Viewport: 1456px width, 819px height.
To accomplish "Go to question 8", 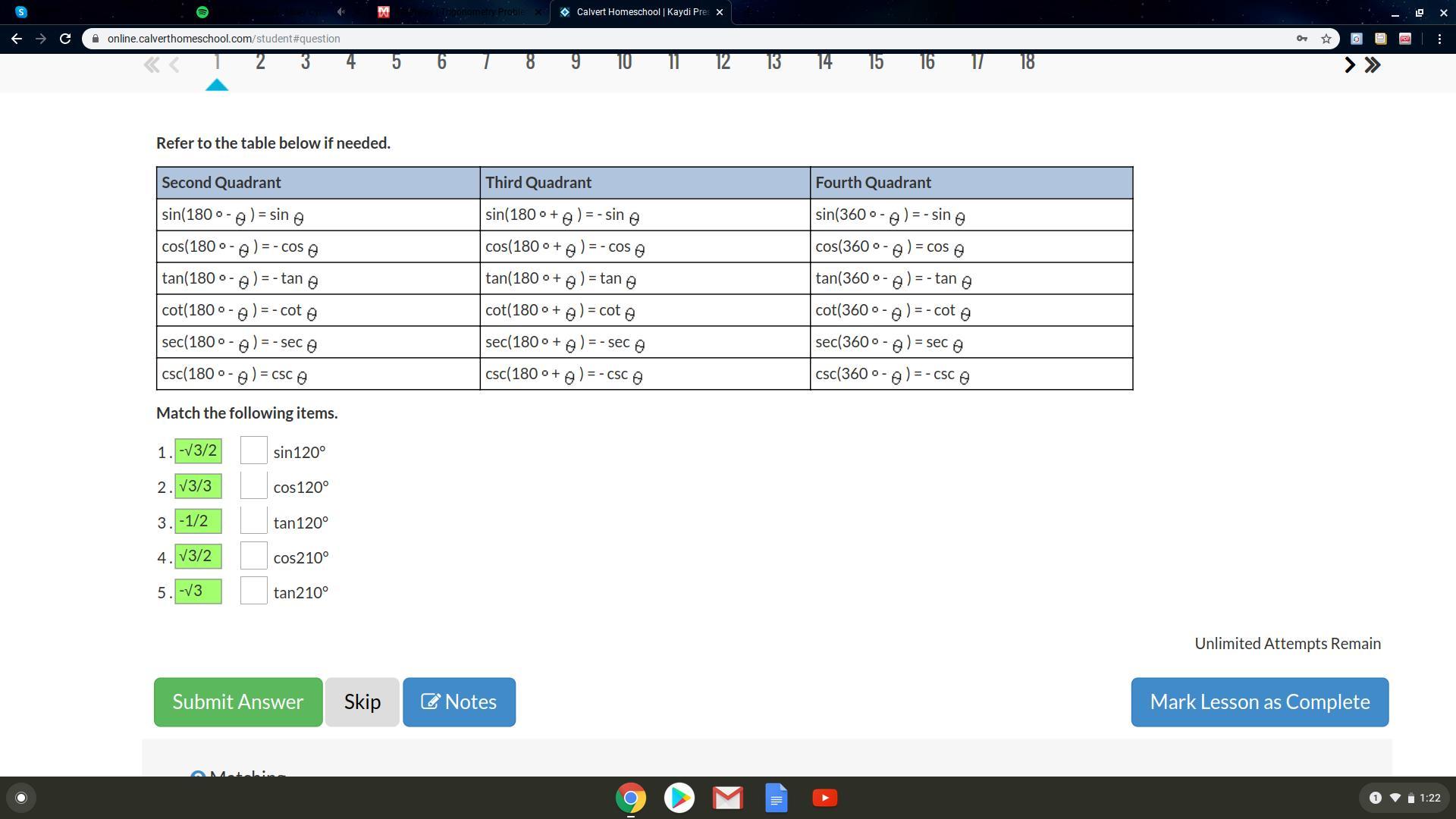I will (530, 62).
